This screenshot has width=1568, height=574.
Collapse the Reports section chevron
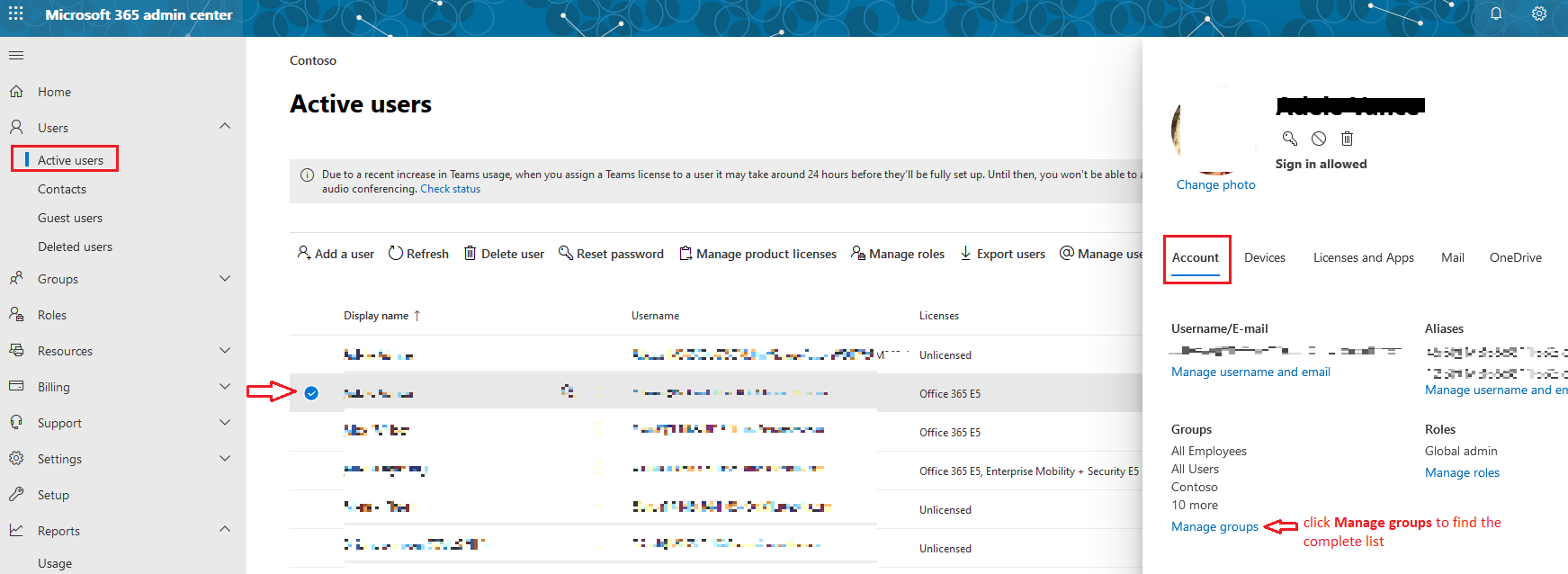click(225, 529)
